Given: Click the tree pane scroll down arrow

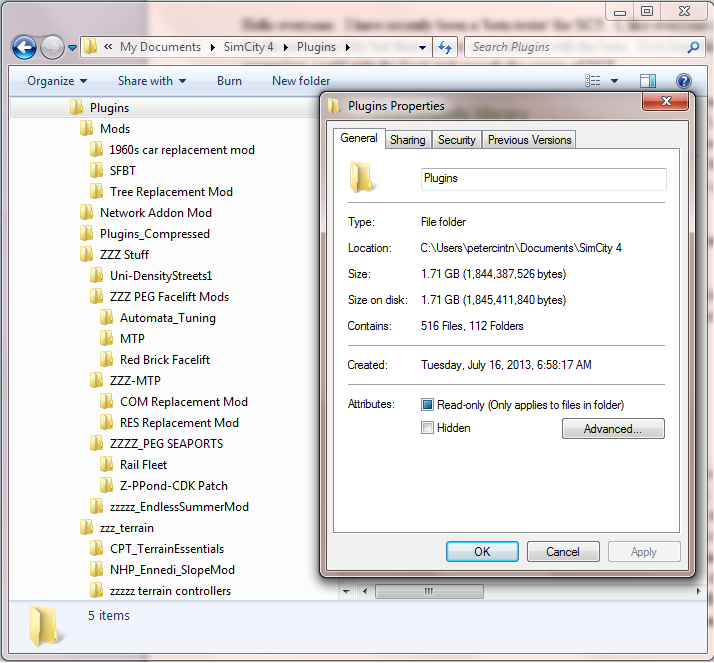Looking at the screenshot, I should (346, 592).
